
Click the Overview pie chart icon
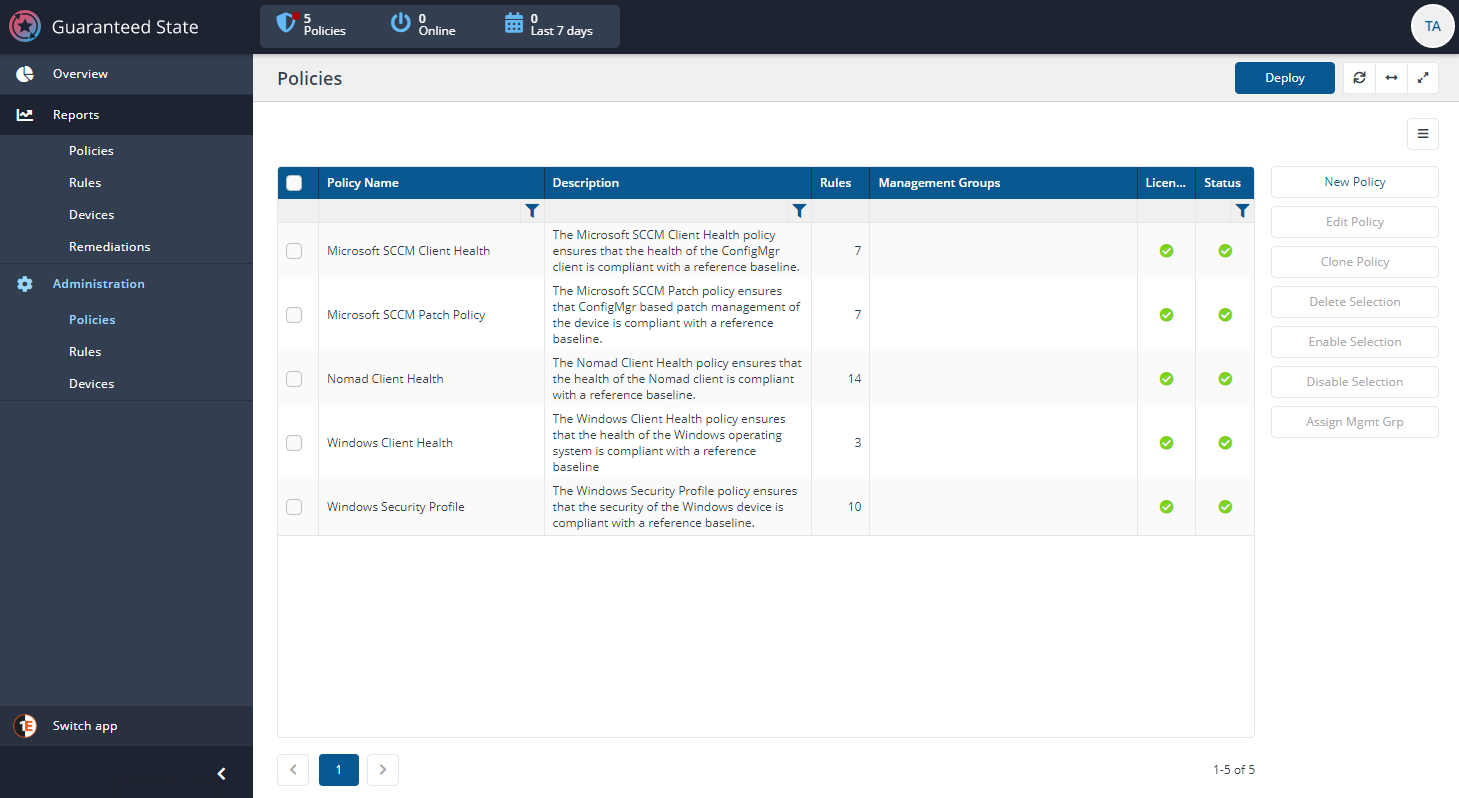25,74
